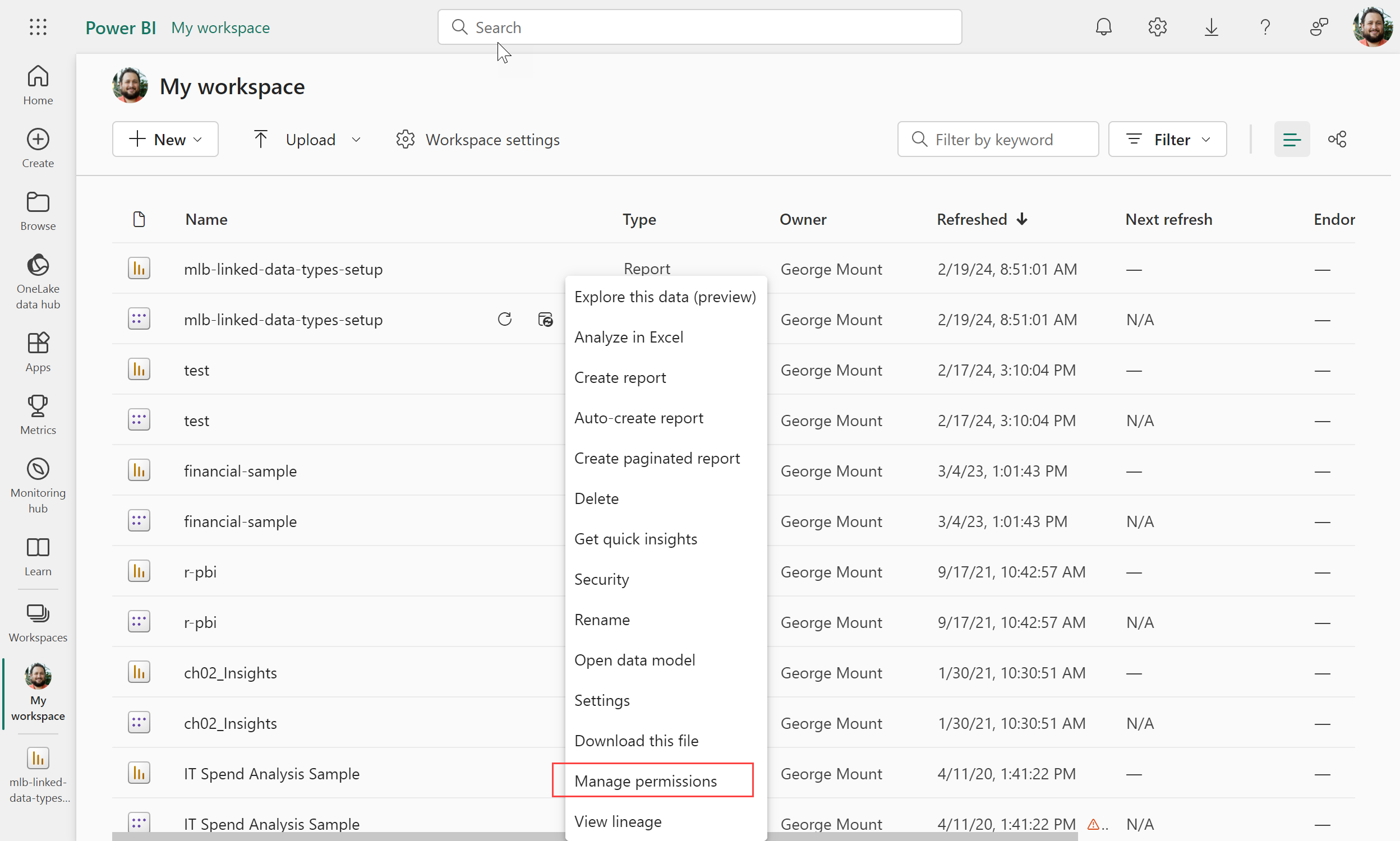The width and height of the screenshot is (1400, 841).
Task: Open the notifications bell icon
Action: pyautogui.click(x=1103, y=27)
